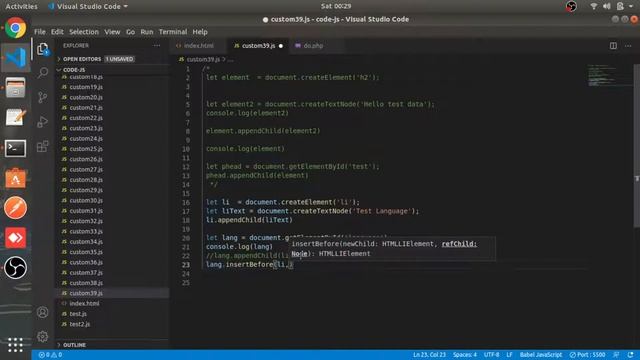Open the Edit menu
This screenshot has width=640, height=360.
pyautogui.click(x=57, y=32)
